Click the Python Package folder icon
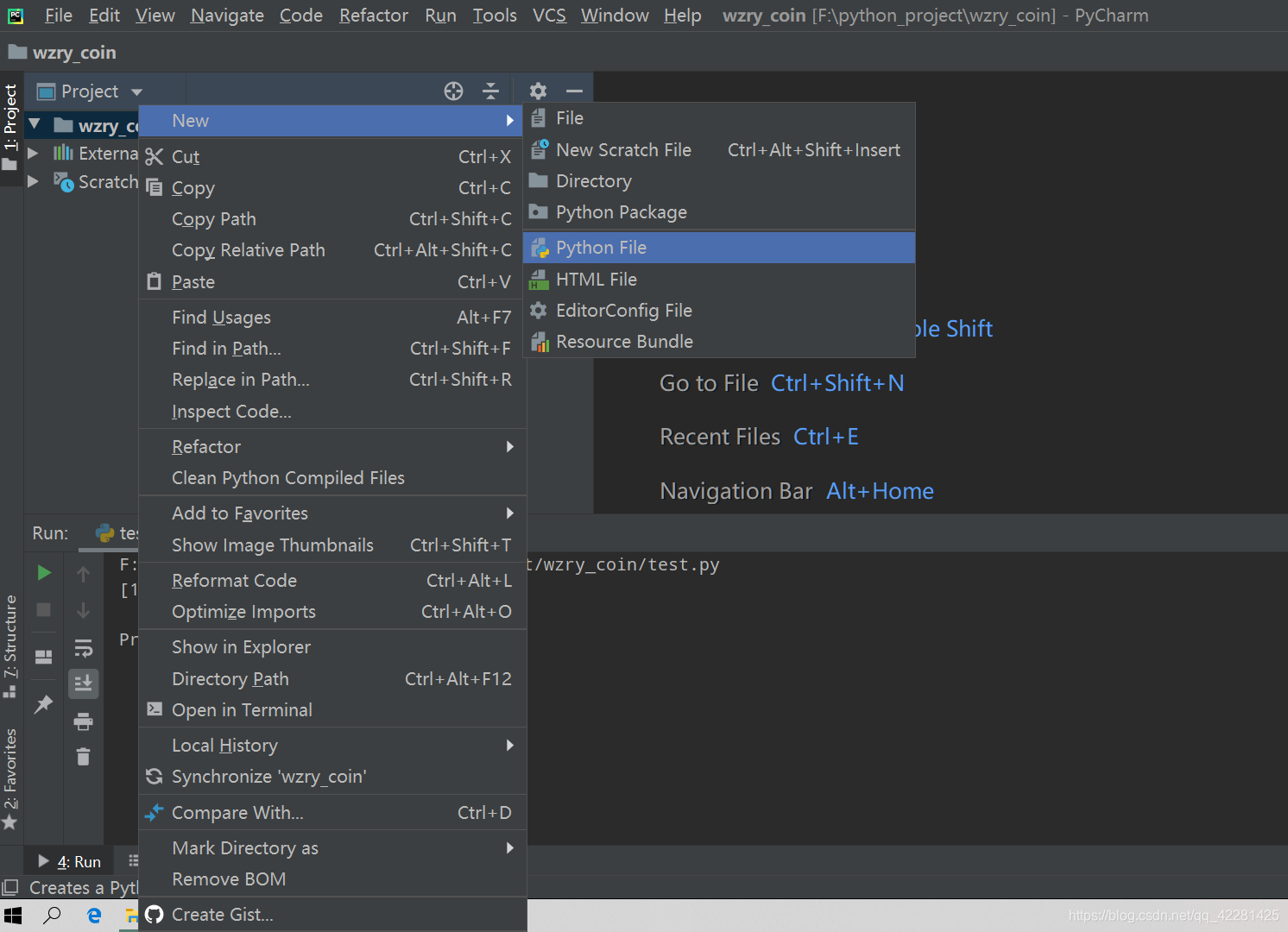 [x=539, y=211]
